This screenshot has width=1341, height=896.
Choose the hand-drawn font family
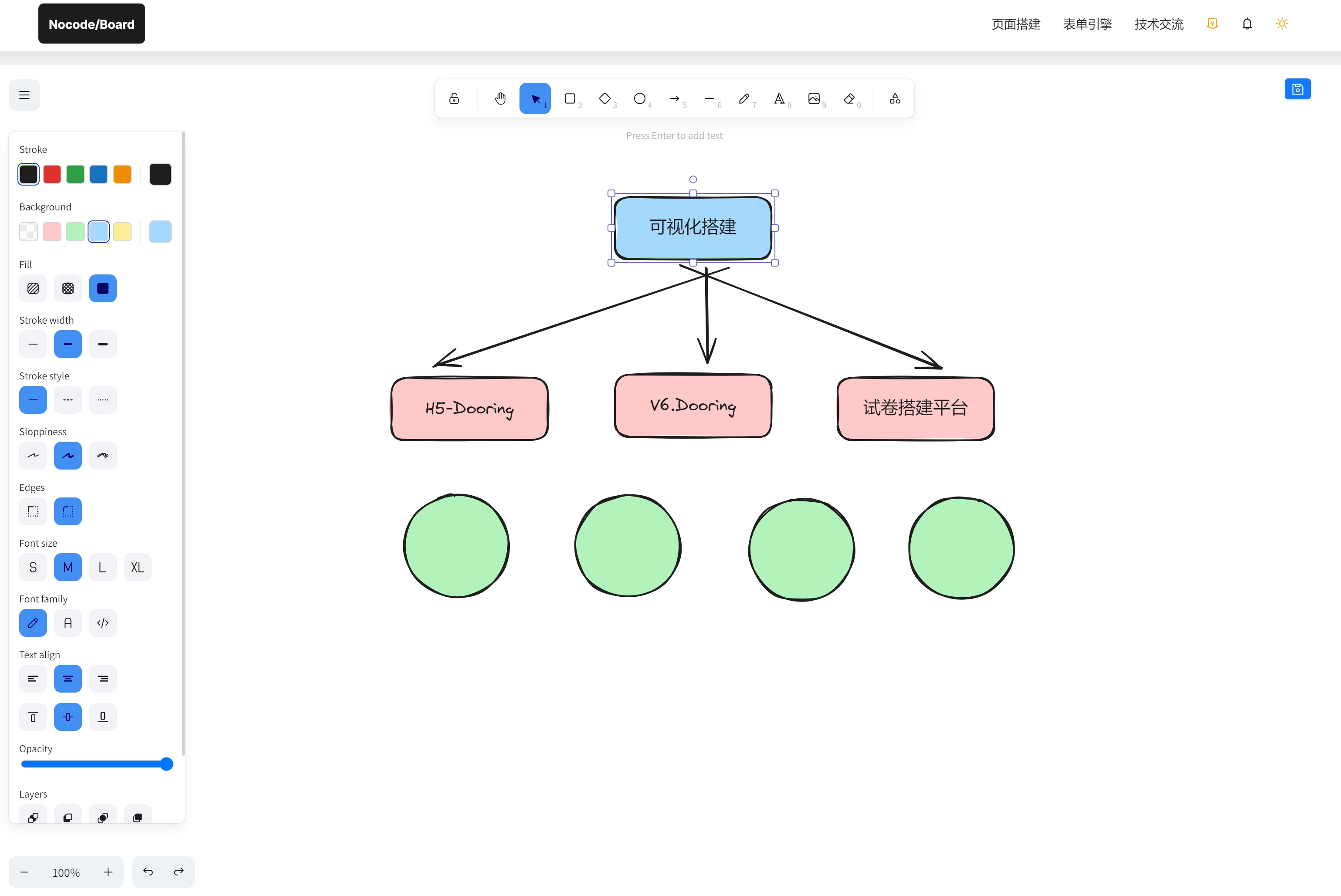tap(33, 623)
